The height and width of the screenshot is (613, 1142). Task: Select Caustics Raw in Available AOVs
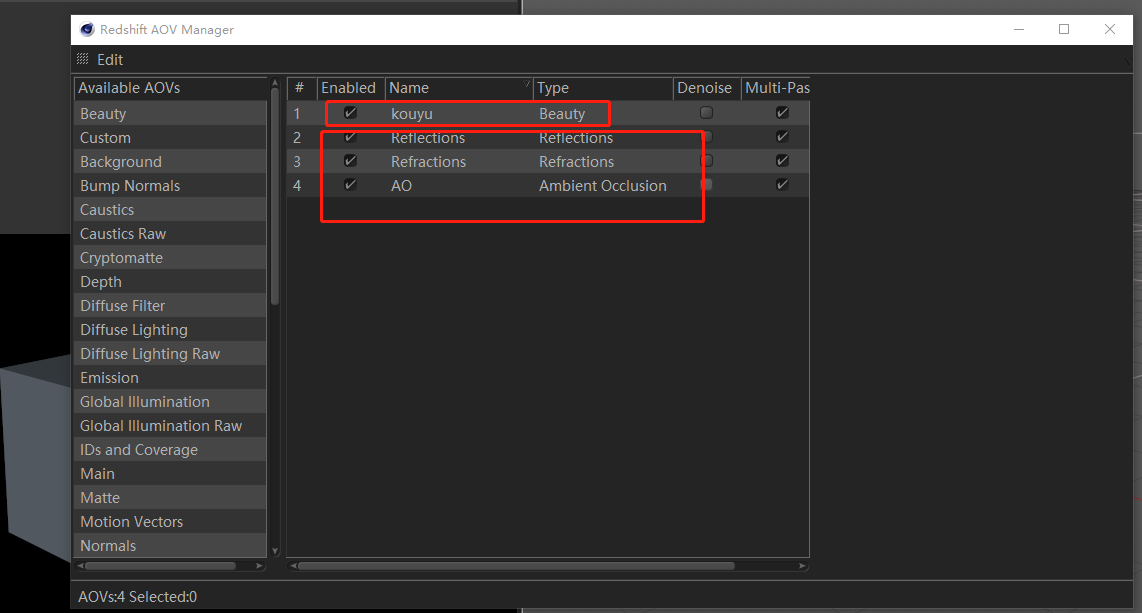(x=170, y=234)
